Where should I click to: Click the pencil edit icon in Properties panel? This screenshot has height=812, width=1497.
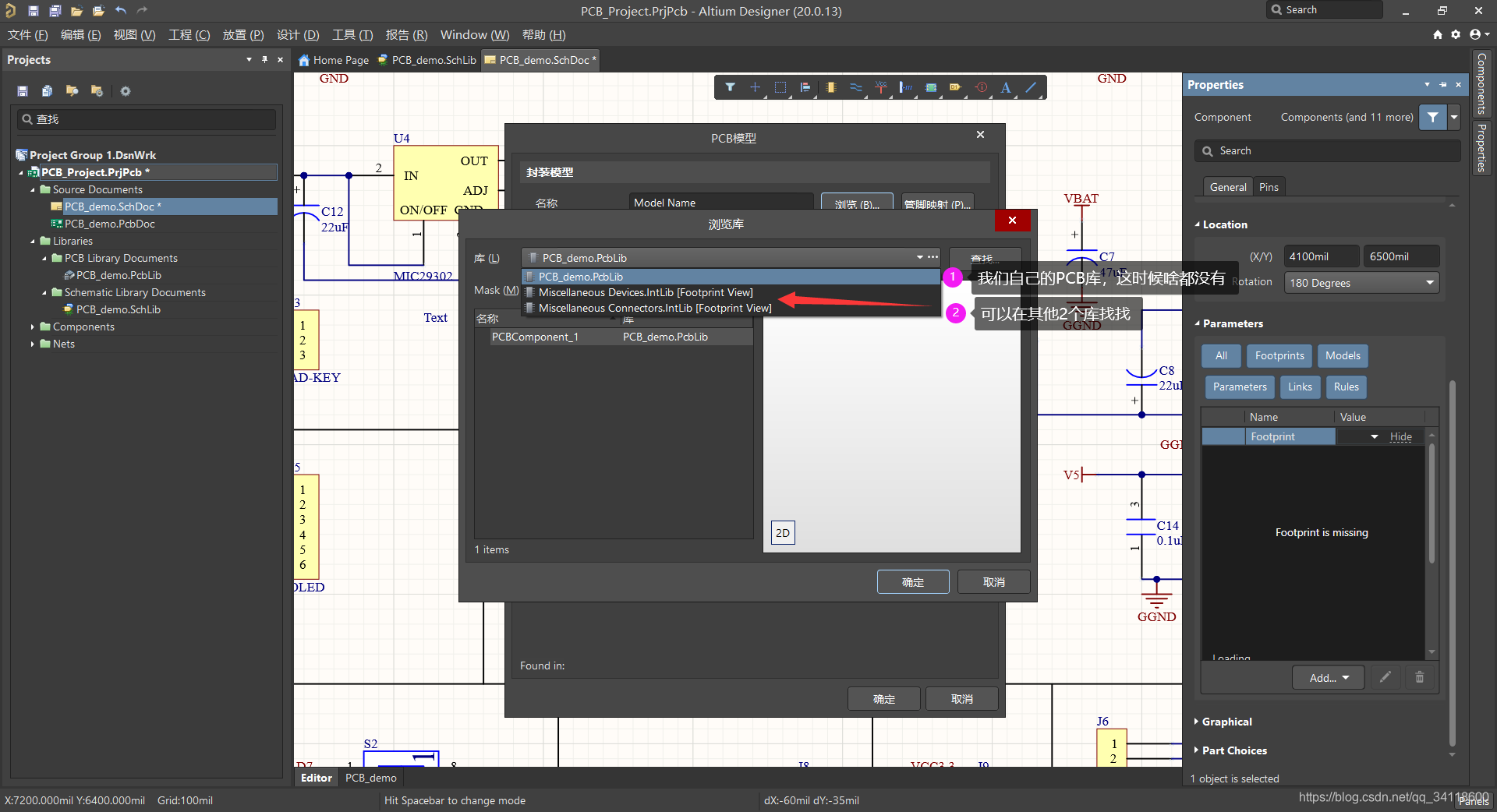click(x=1386, y=677)
